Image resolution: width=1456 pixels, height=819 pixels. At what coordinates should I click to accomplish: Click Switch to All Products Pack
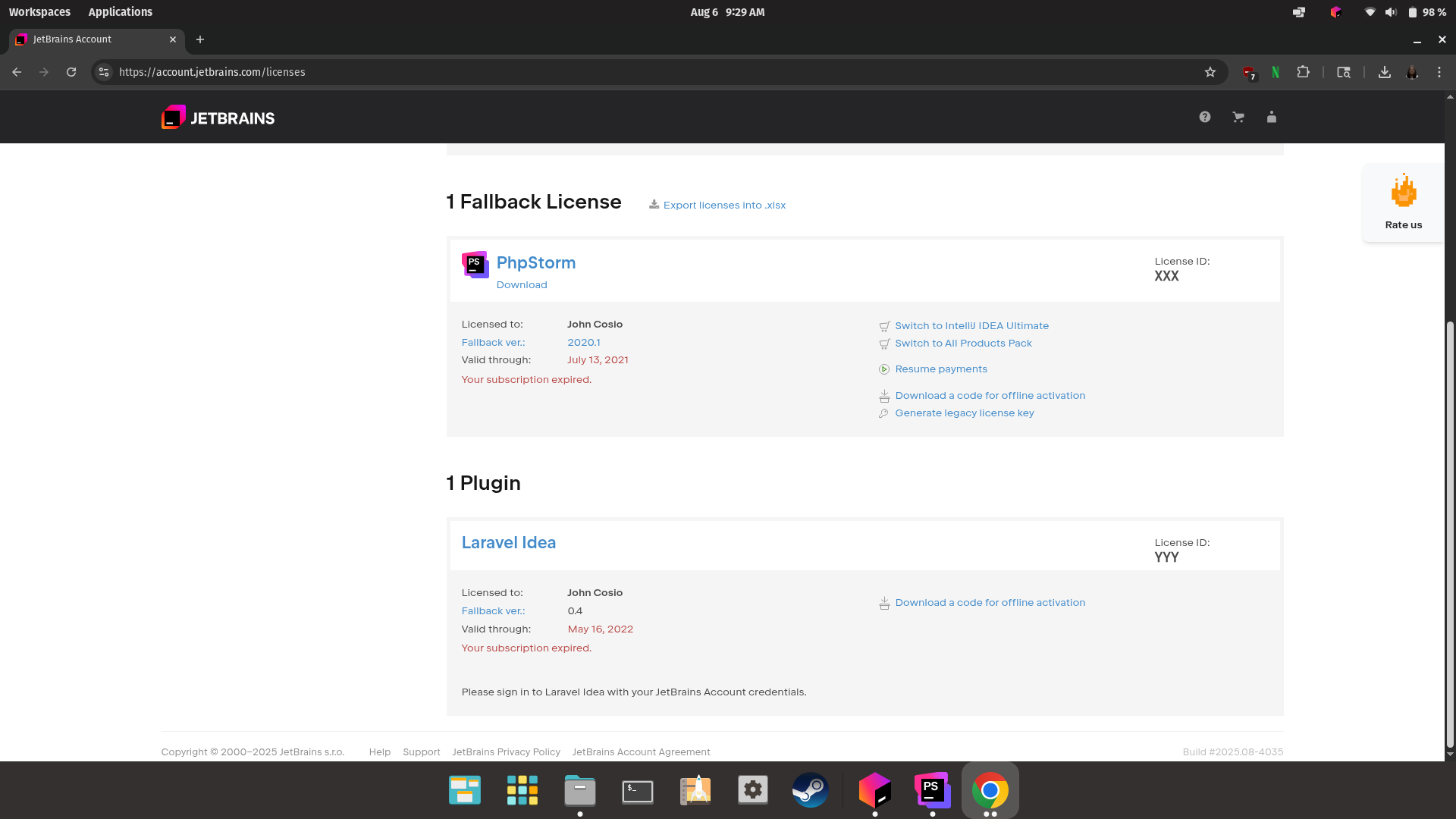(963, 344)
